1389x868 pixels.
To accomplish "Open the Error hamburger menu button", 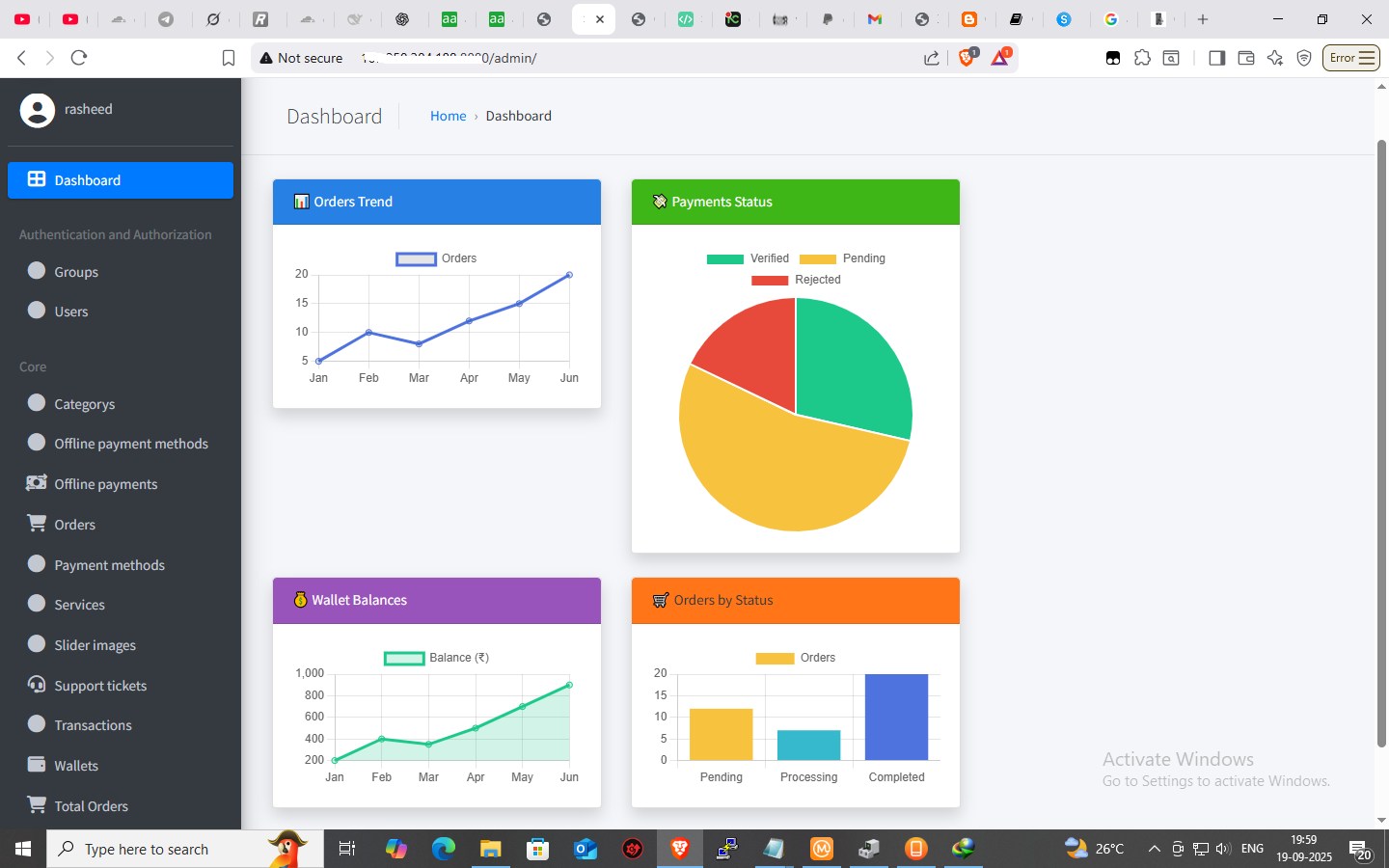I will [1350, 58].
